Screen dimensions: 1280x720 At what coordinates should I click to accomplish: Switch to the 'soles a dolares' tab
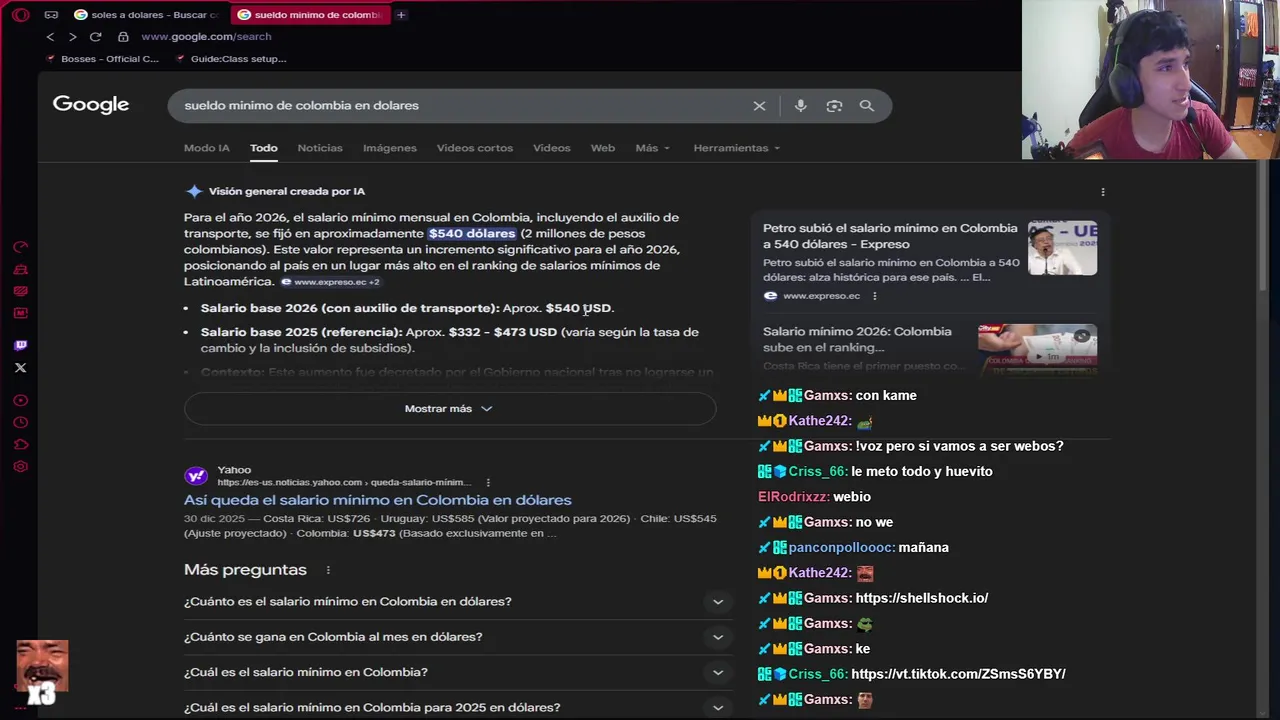click(x=146, y=15)
